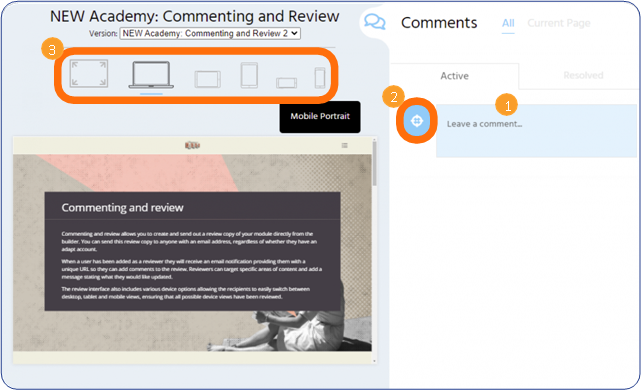Click the Comments speech bubble icon
The width and height of the screenshot is (642, 392).
point(375,22)
